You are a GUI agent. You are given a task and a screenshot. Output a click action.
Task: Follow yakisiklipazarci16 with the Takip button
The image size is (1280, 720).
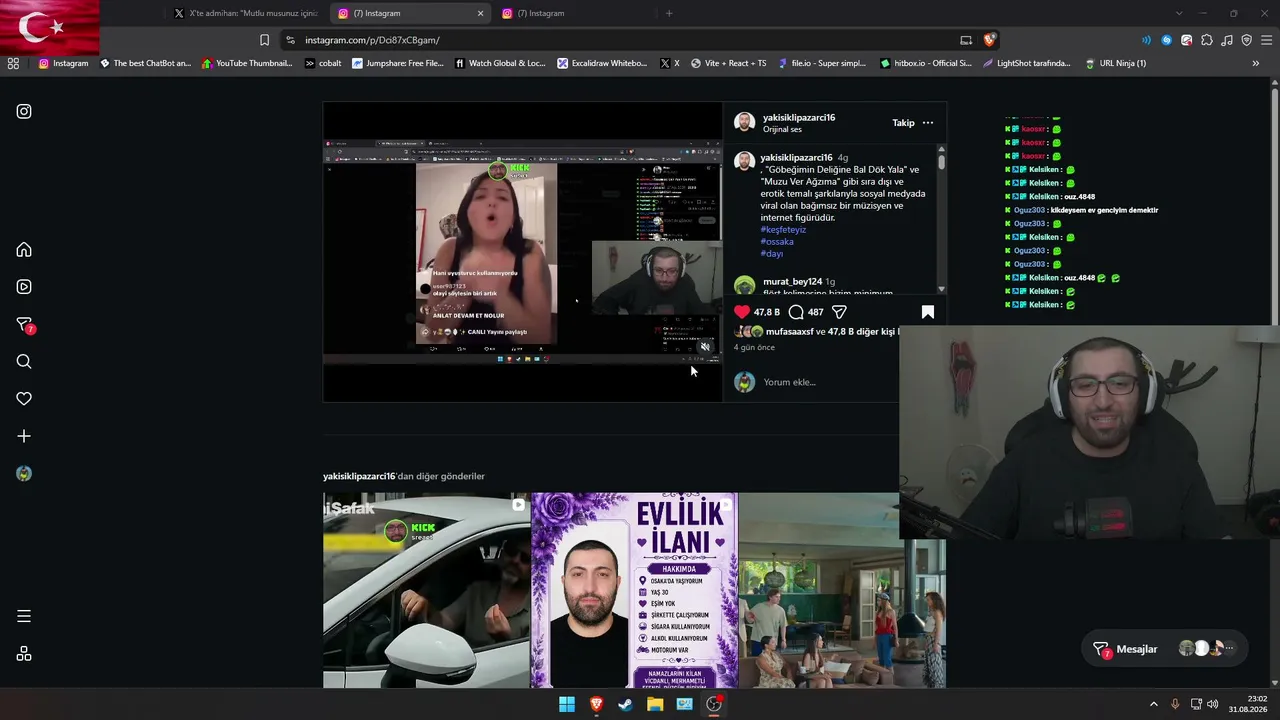pos(903,123)
